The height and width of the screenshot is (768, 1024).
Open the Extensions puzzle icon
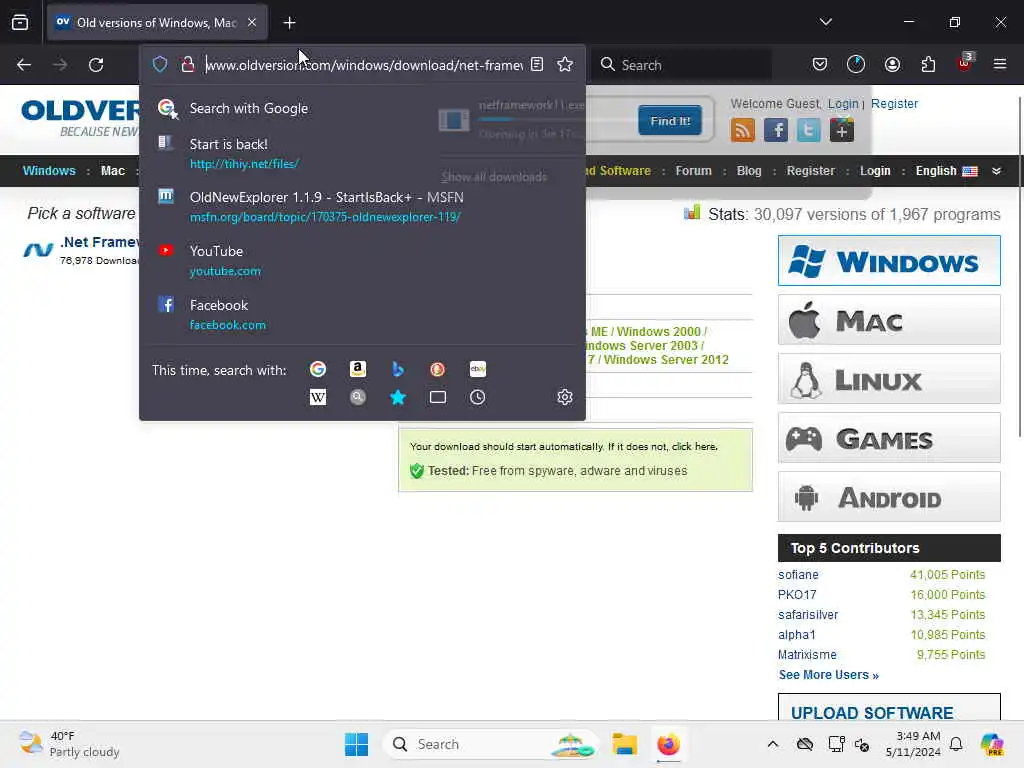coord(928,64)
